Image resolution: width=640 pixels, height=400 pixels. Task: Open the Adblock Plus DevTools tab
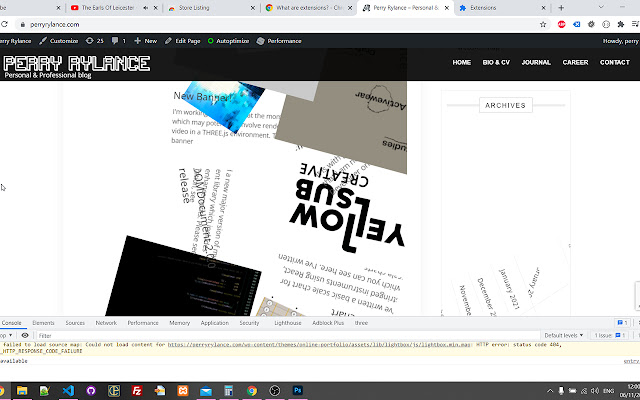coord(328,323)
